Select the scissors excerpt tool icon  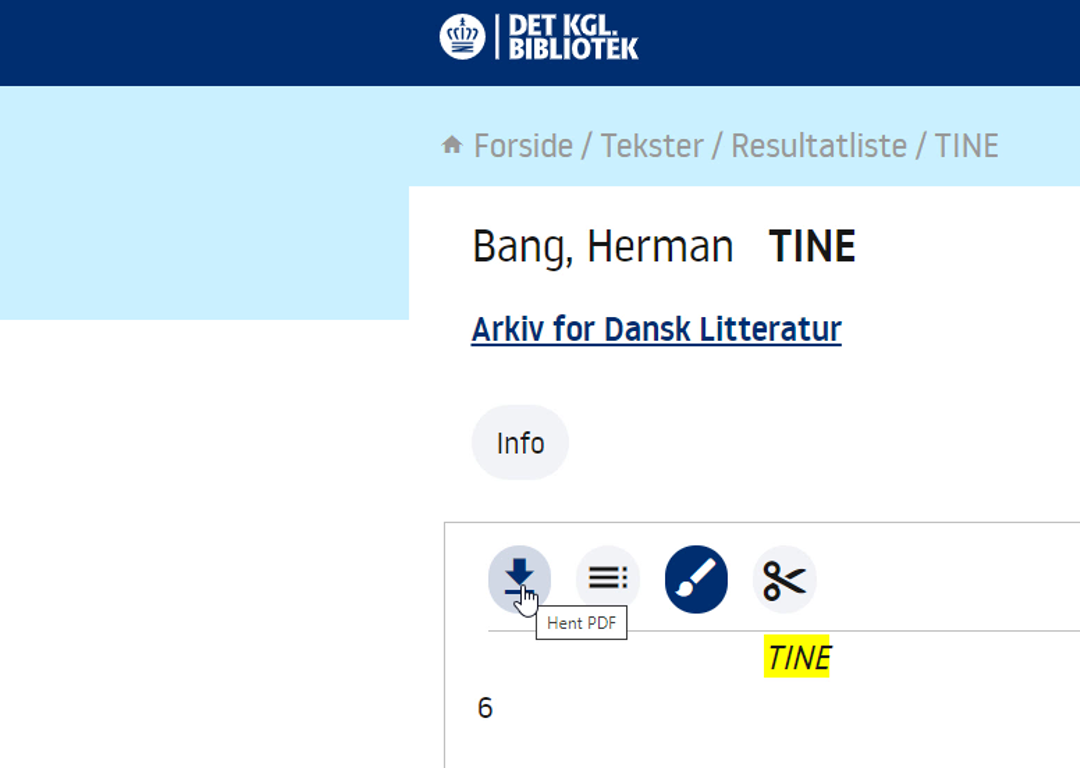tap(784, 579)
